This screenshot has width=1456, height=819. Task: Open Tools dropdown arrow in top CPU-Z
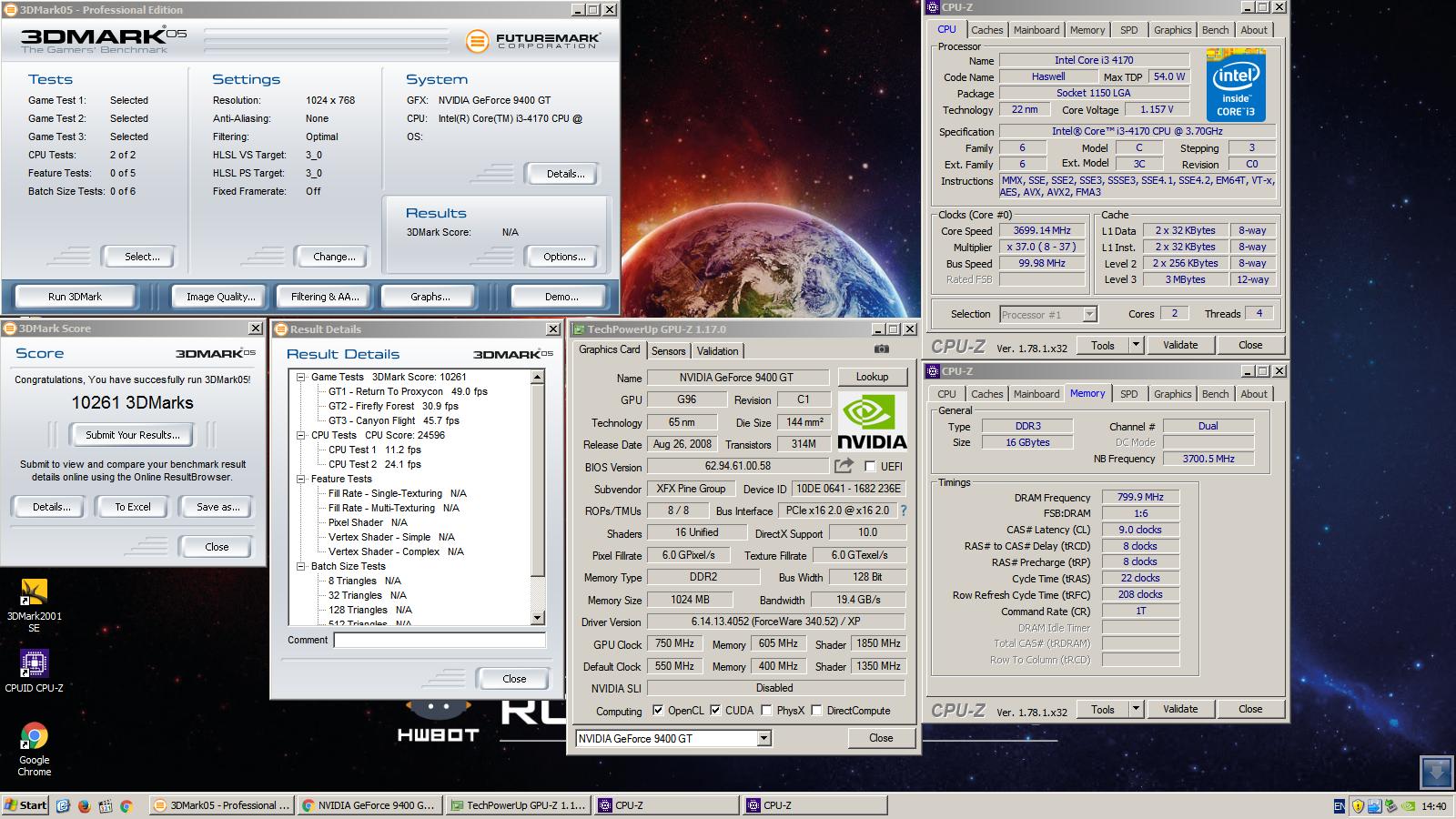pyautogui.click(x=1135, y=345)
